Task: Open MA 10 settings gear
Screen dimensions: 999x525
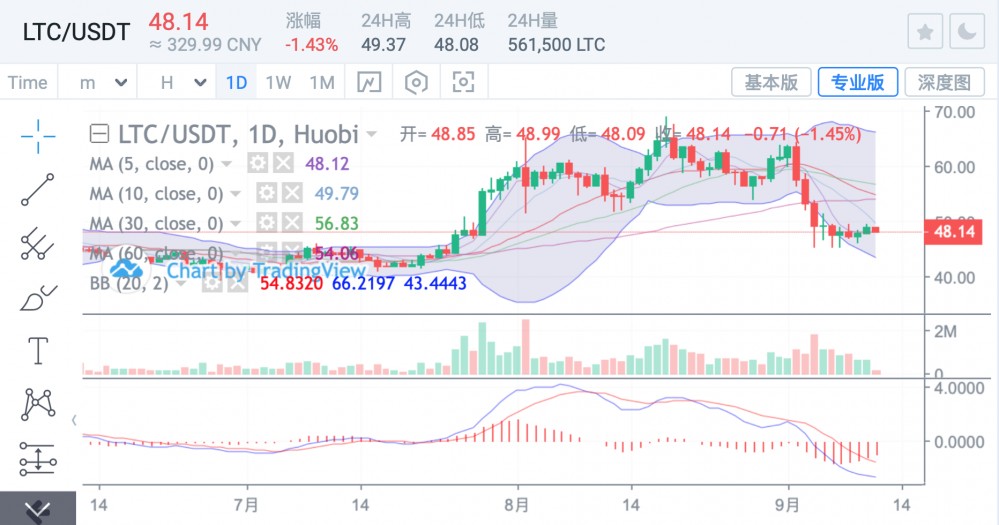Action: click(266, 193)
